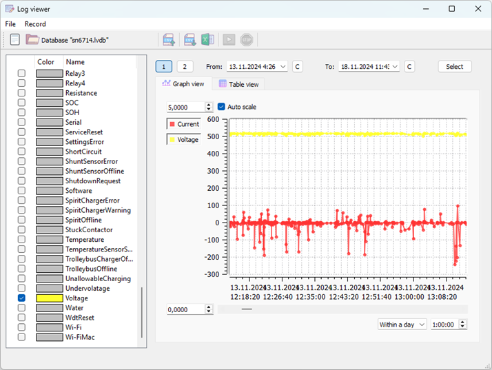The image size is (492, 370).
Task: Click the upper scale stepper arrows
Action: pyautogui.click(x=209, y=107)
